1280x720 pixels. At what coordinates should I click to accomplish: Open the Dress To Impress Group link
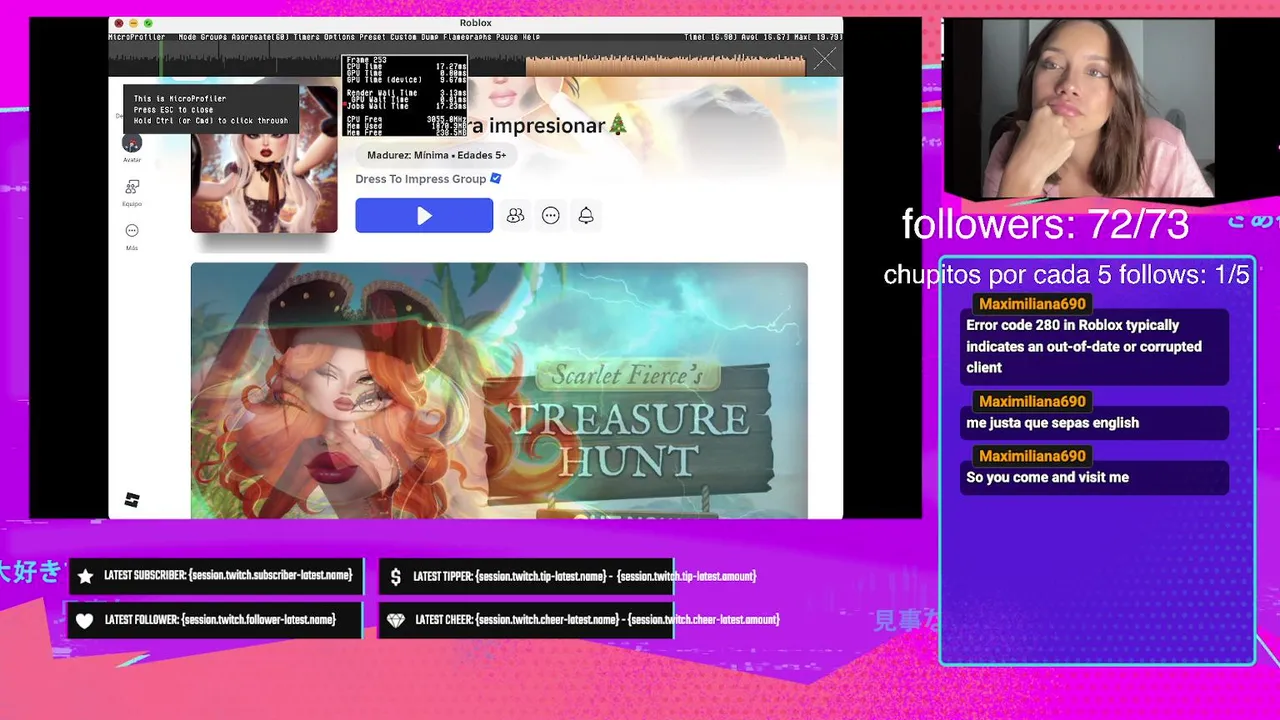[420, 179]
